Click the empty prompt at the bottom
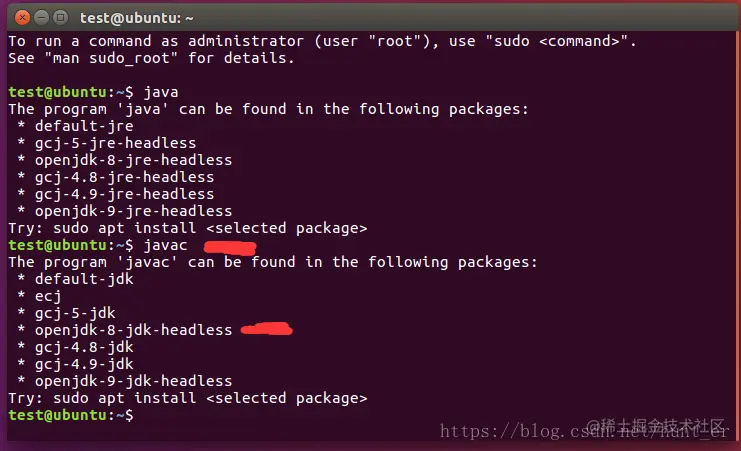The width and height of the screenshot is (741, 451). tap(71, 415)
